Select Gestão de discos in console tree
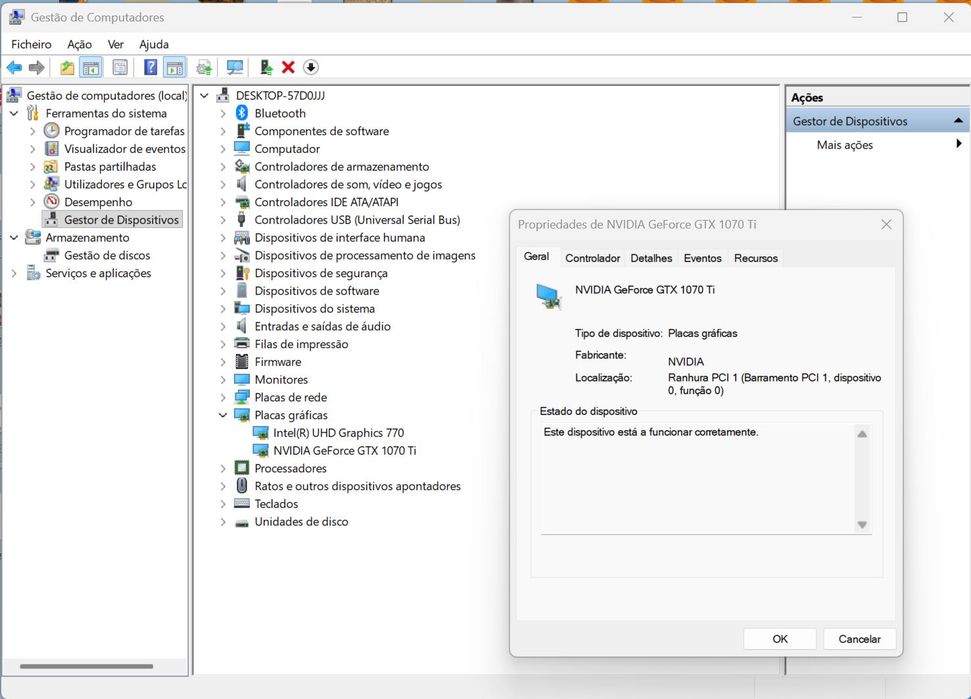The image size is (971, 699). [x=107, y=255]
